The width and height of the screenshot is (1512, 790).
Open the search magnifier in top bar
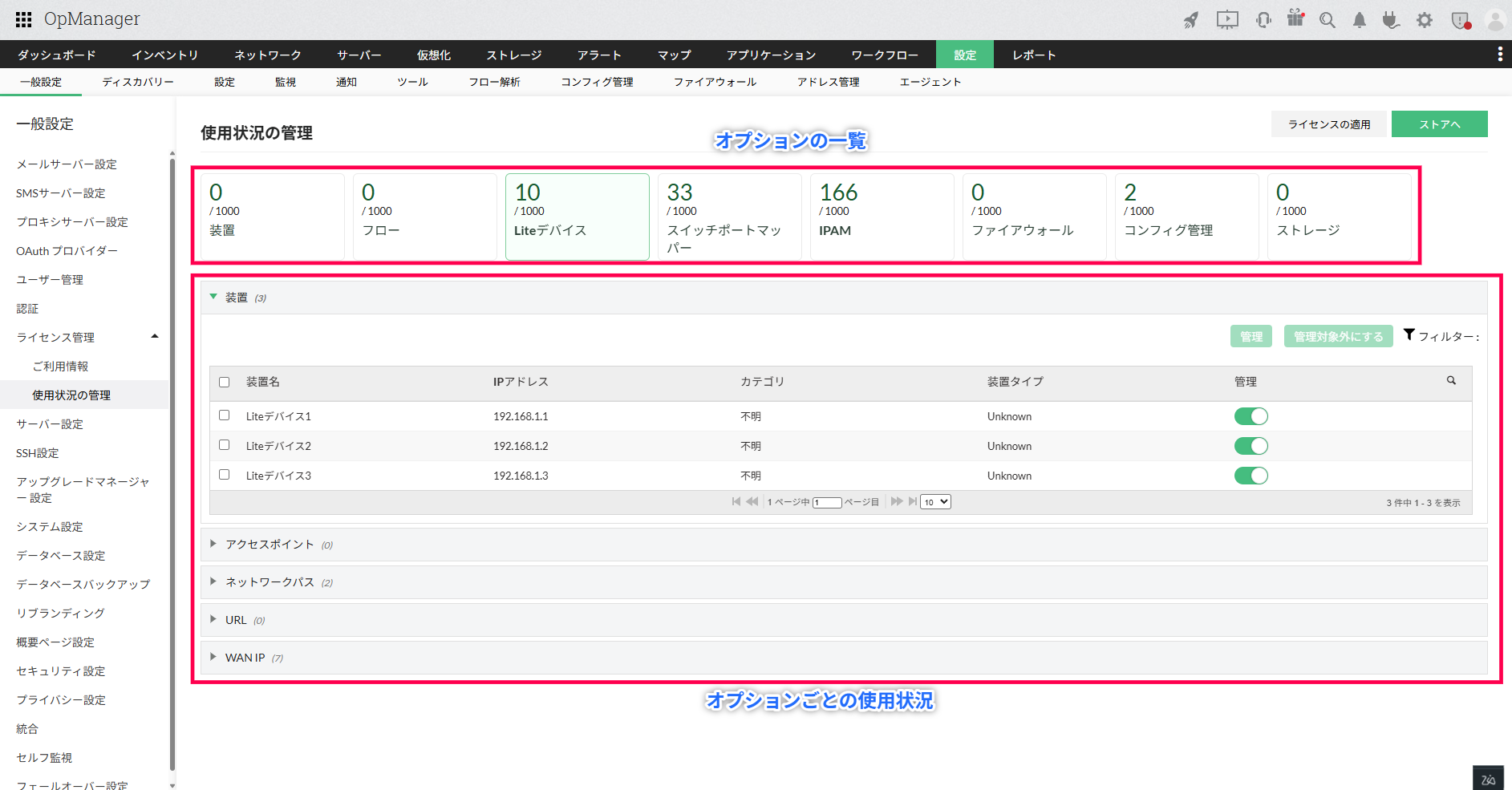(x=1328, y=20)
